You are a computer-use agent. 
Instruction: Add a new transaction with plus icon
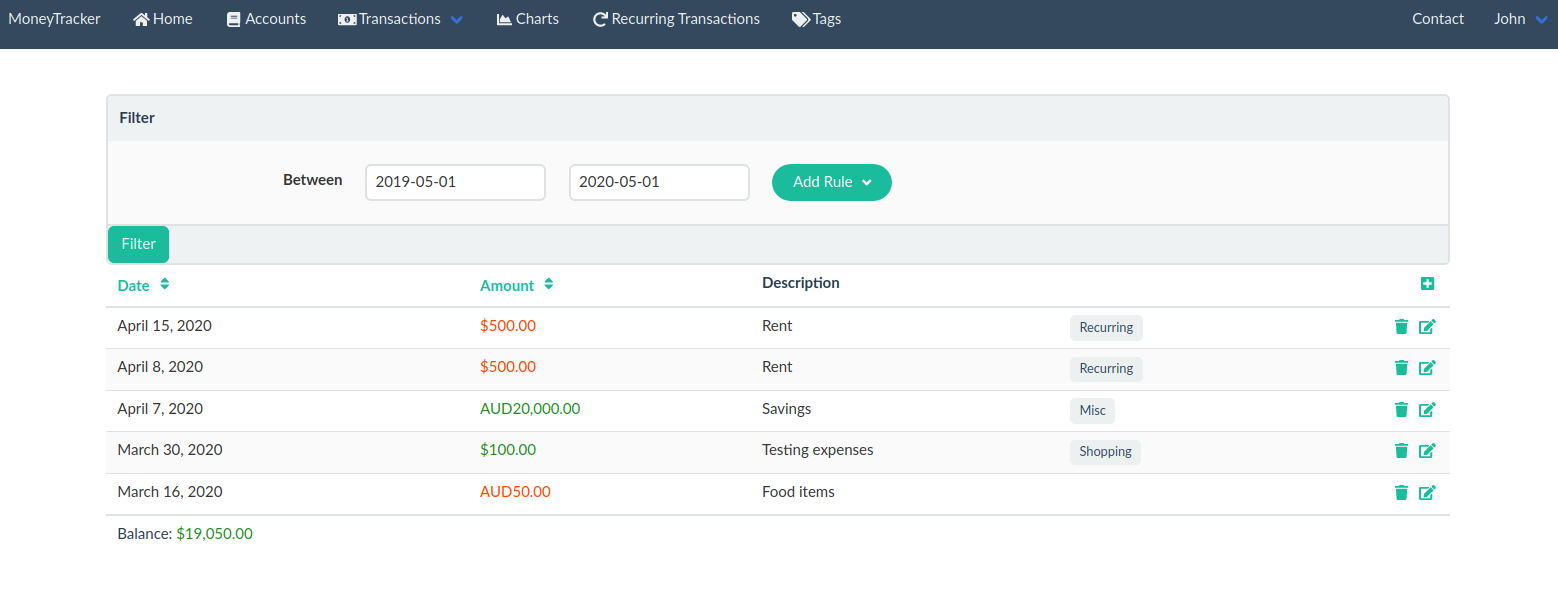1427,284
